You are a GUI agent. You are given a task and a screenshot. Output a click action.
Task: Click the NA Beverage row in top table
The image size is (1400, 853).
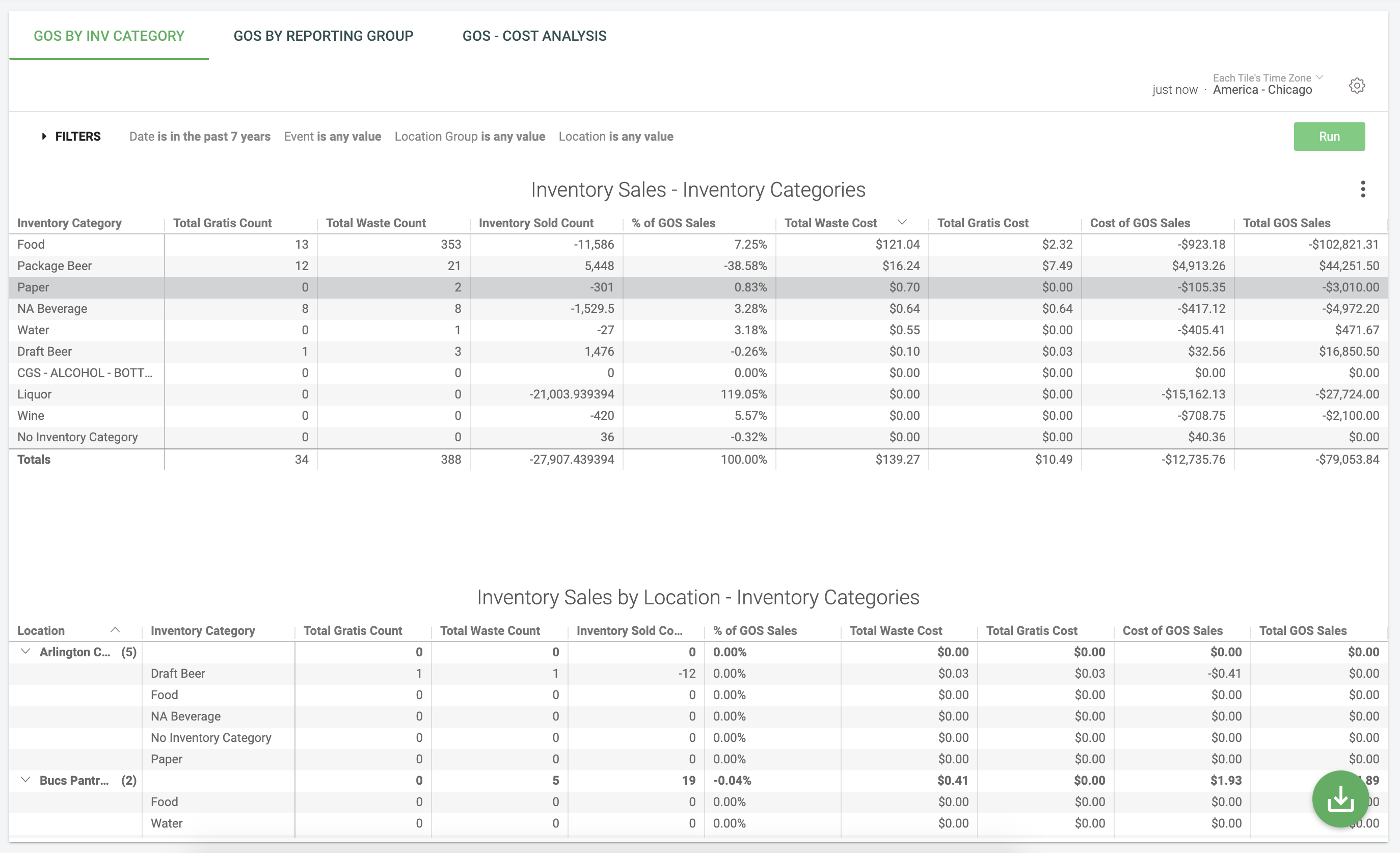coord(698,309)
